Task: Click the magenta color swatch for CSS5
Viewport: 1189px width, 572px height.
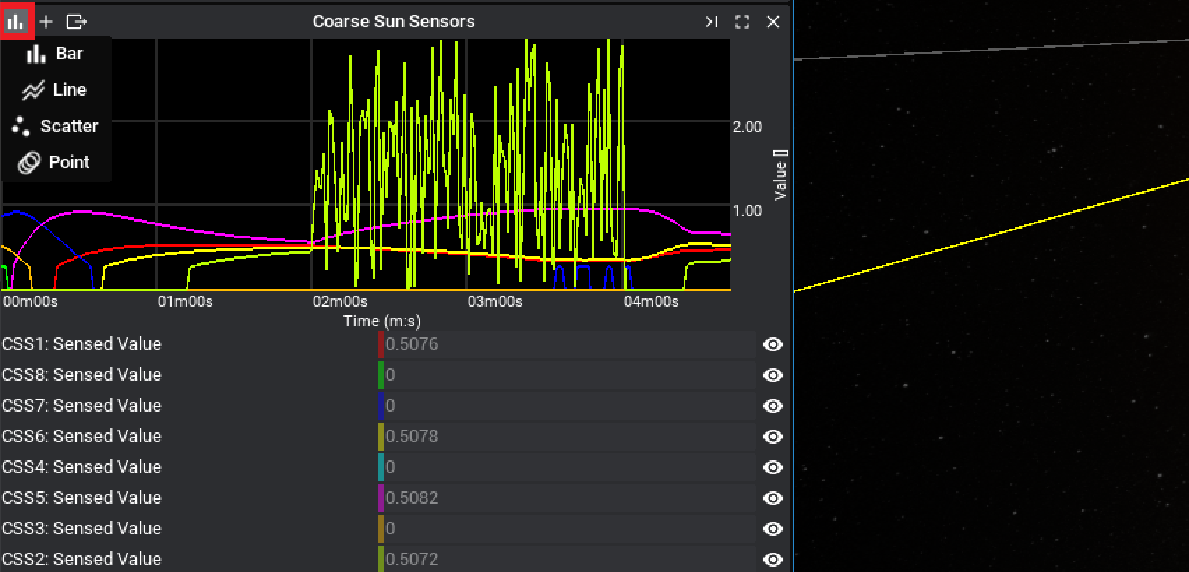Action: (x=381, y=498)
